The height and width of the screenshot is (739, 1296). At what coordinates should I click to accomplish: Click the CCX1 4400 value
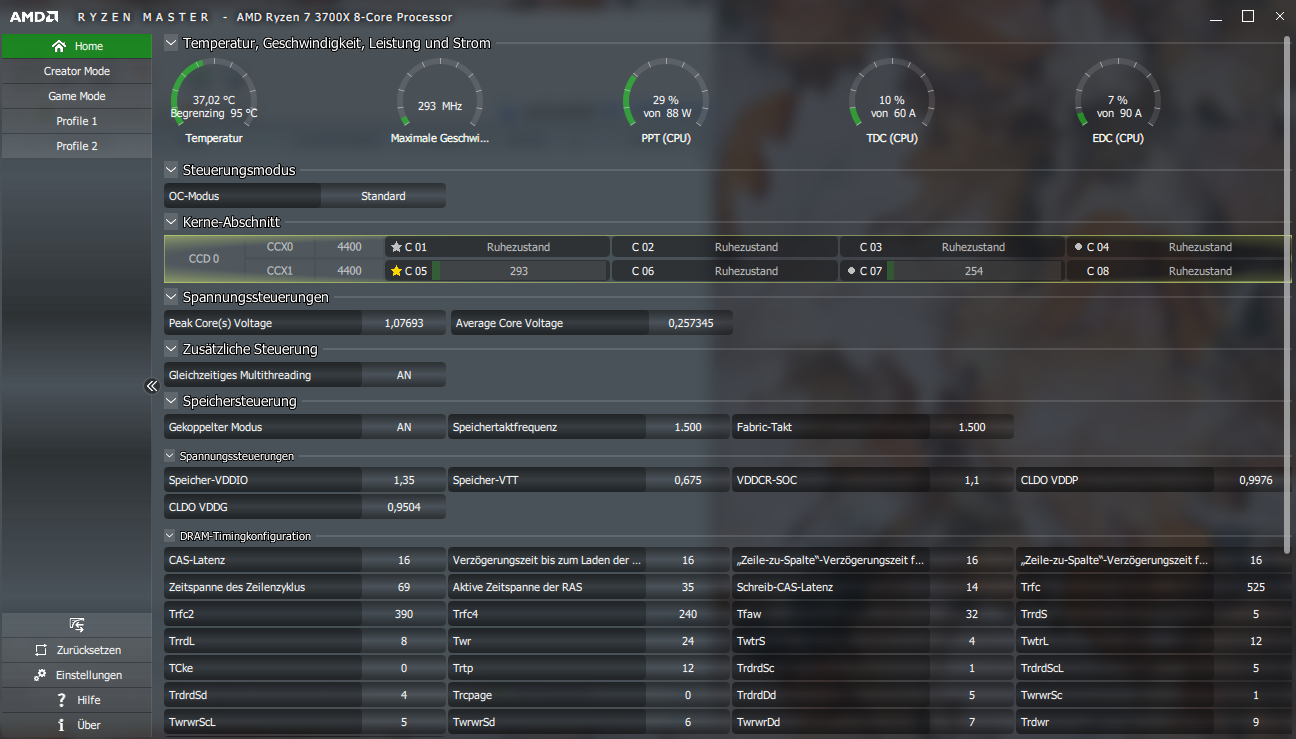click(x=349, y=271)
